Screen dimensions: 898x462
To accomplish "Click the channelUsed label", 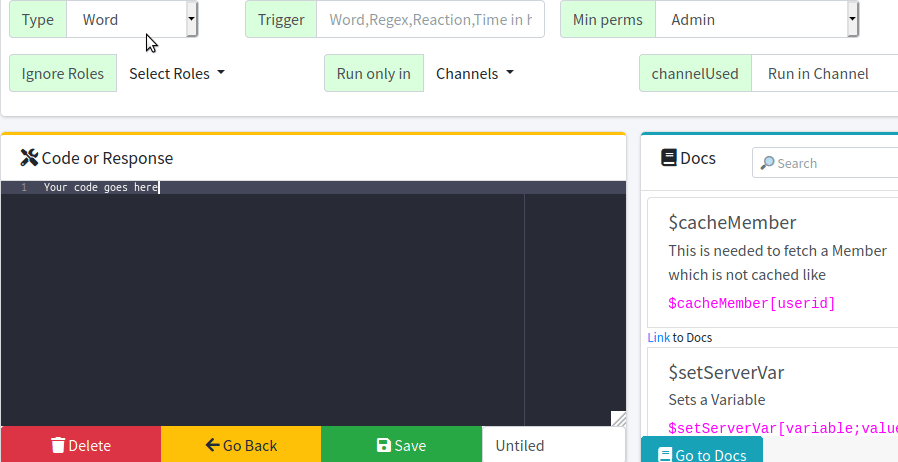I will [695, 73].
